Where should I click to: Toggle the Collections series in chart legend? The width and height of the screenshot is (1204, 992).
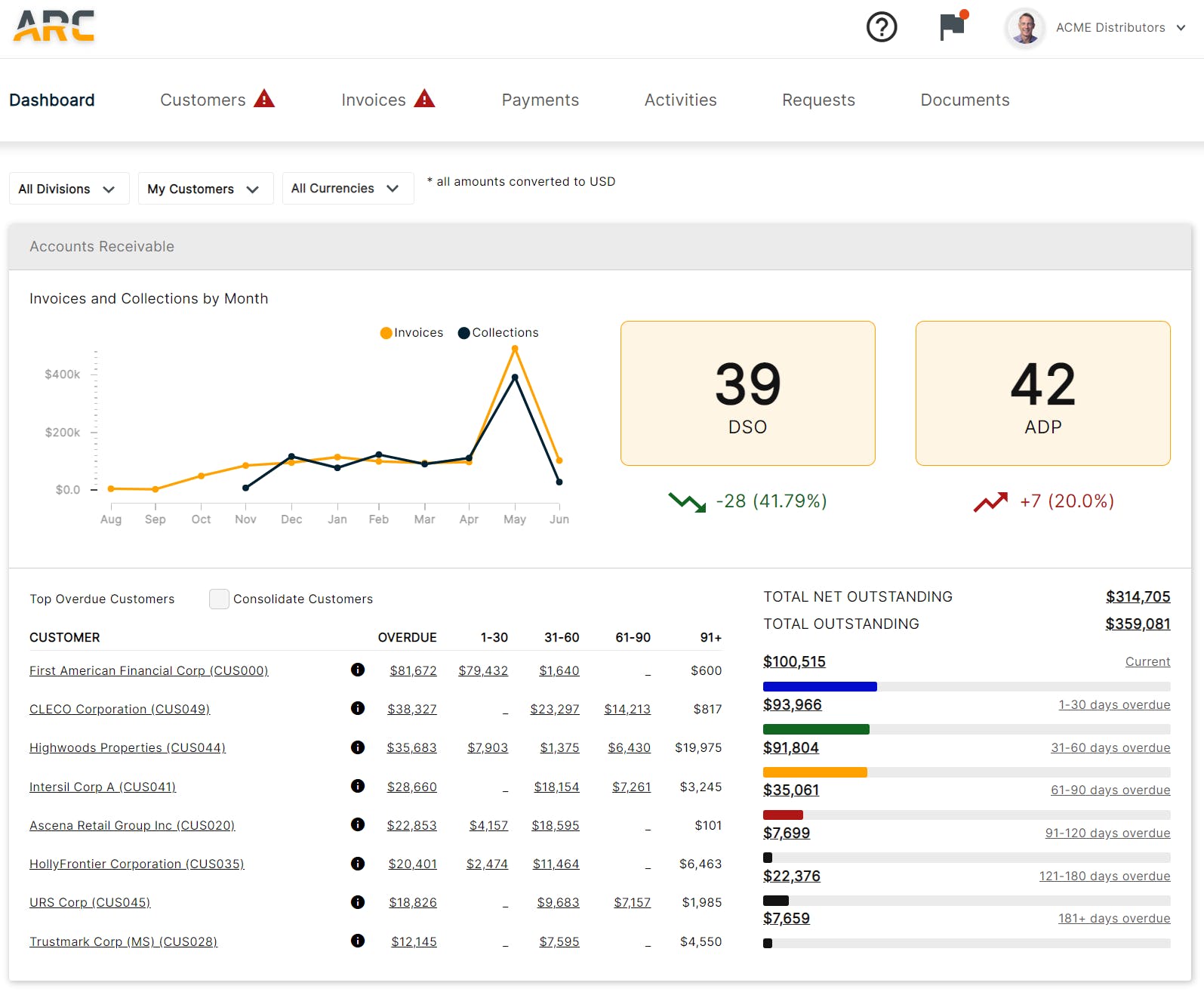pos(498,333)
